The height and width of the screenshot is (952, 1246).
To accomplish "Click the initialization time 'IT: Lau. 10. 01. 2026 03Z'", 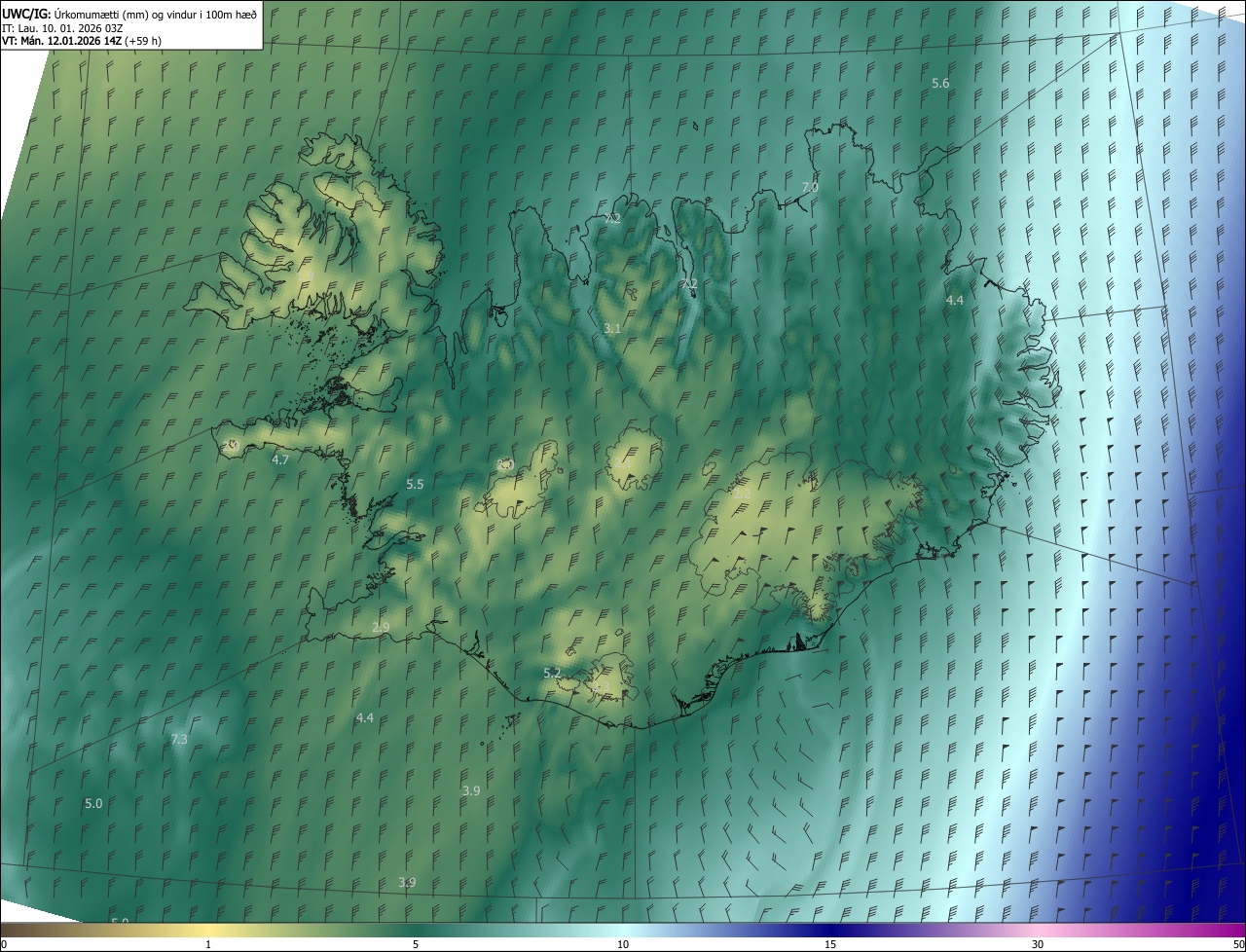I will pos(61,27).
